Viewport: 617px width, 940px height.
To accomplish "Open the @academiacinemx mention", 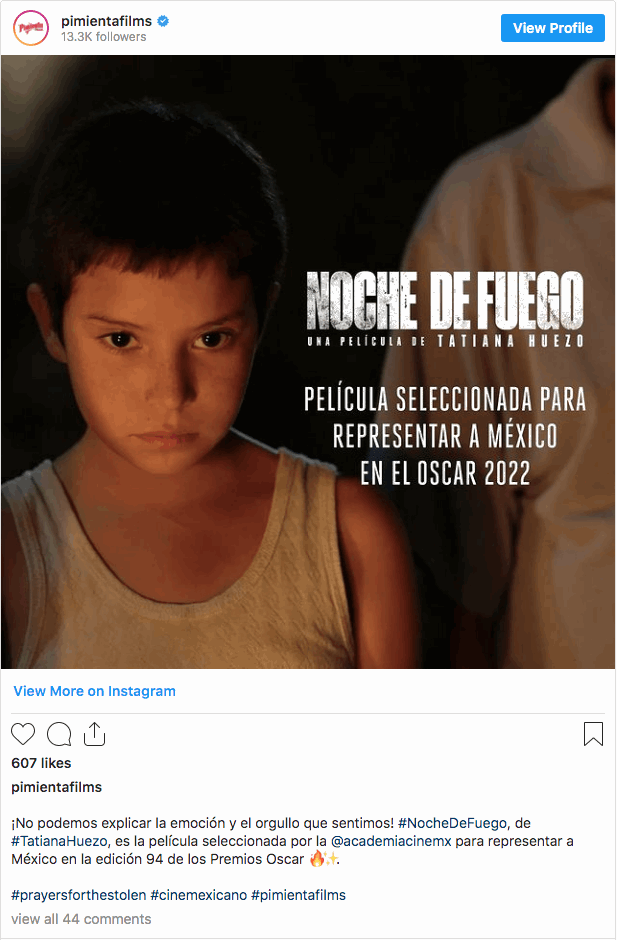I will pyautogui.click(x=391, y=841).
